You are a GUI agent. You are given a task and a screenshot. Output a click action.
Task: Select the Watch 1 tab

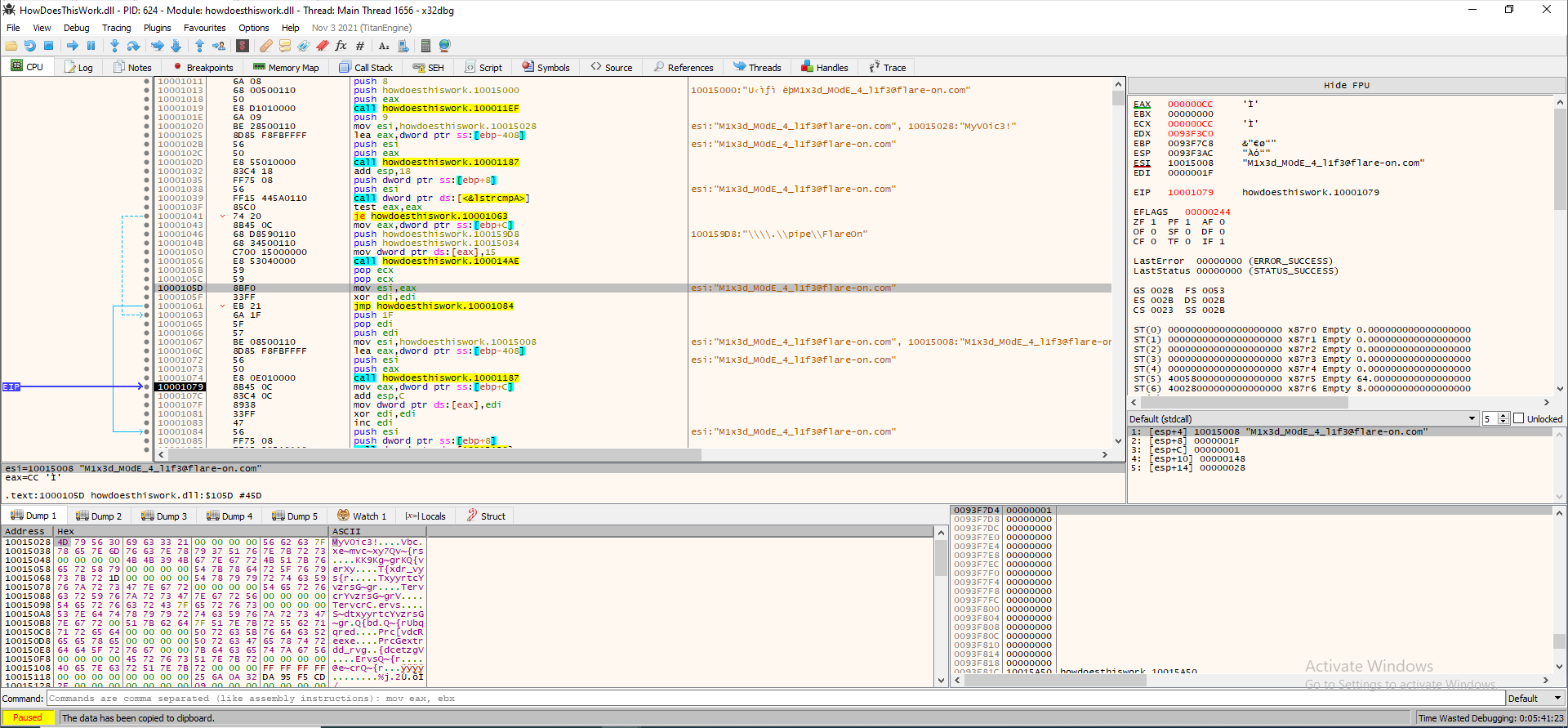click(x=362, y=516)
